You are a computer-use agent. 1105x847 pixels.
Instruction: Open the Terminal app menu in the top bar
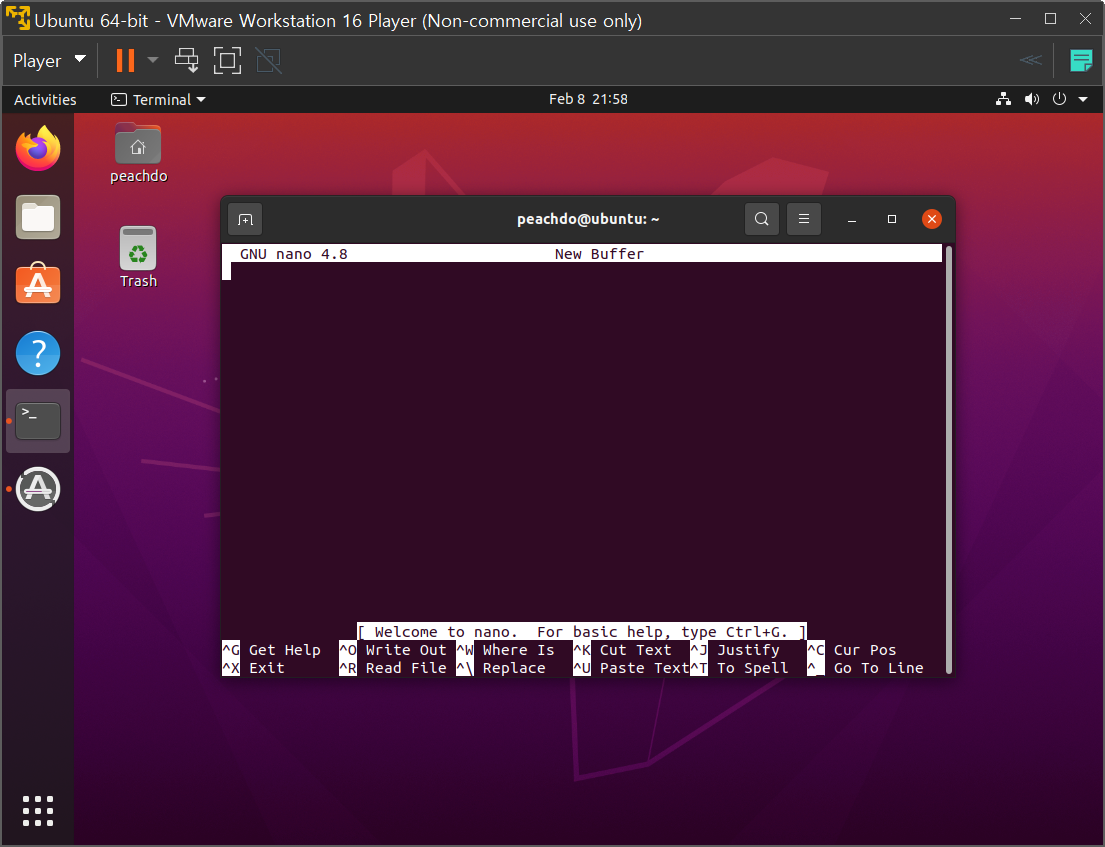159,99
